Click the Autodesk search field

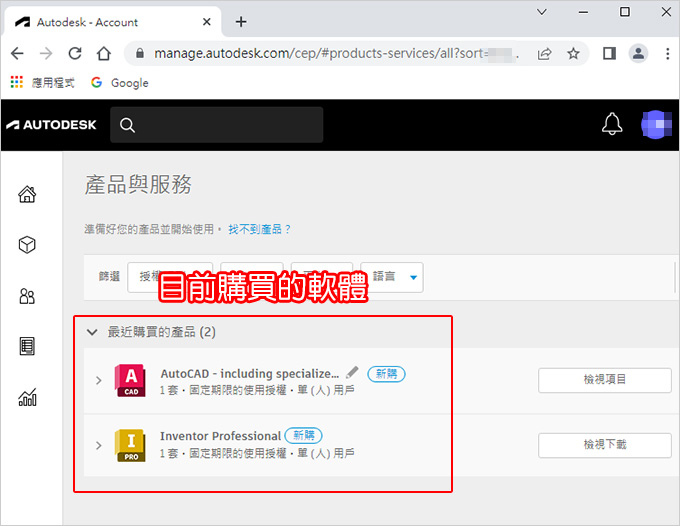(216, 125)
